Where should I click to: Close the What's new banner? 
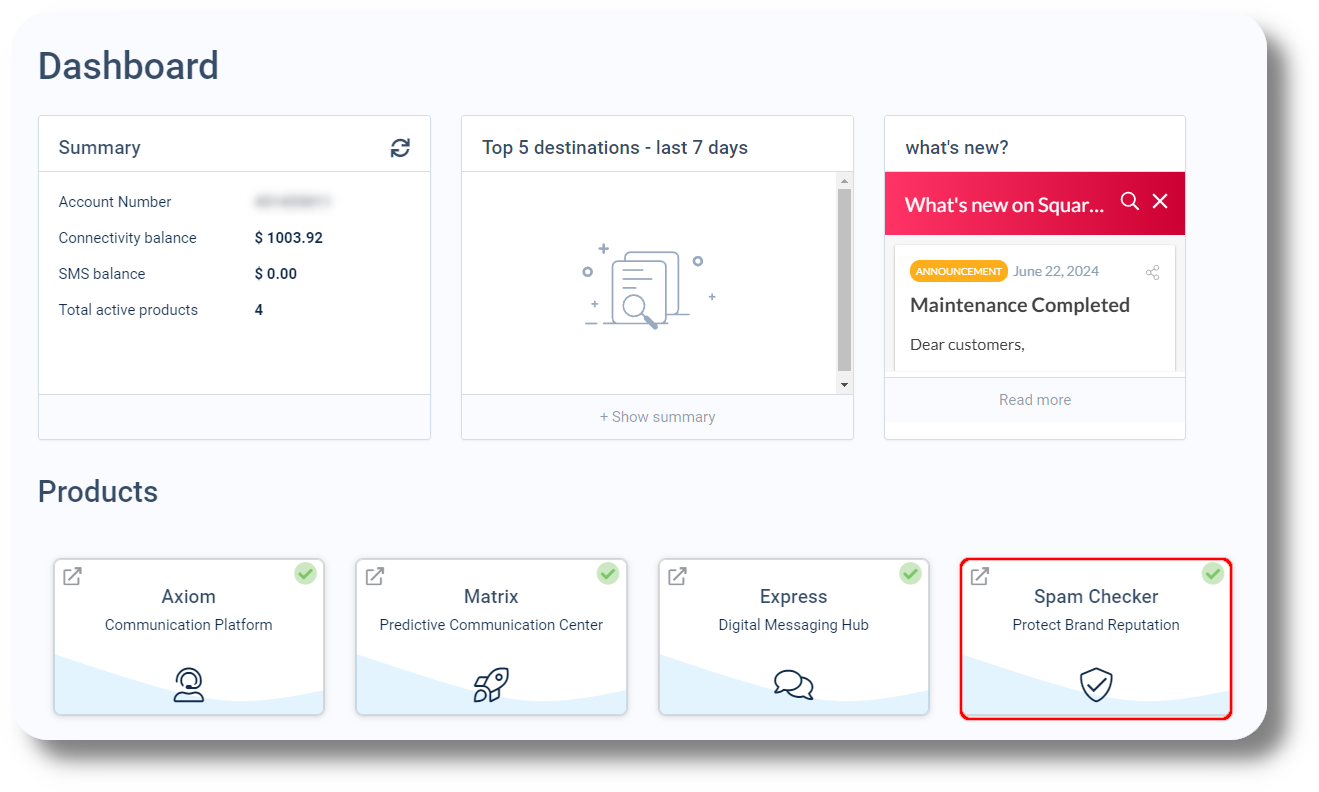pyautogui.click(x=1160, y=201)
